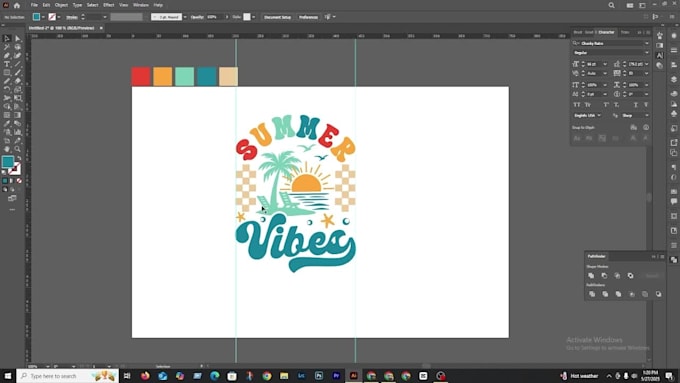Choose the Zoom tool
The width and height of the screenshot is (680, 383).
click(x=18, y=149)
